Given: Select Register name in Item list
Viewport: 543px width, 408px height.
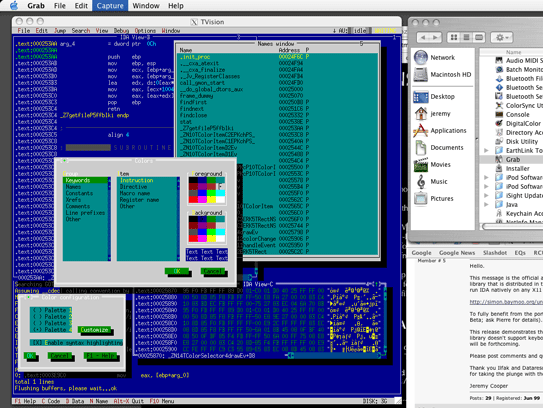Looking at the screenshot, I should pos(147,200).
